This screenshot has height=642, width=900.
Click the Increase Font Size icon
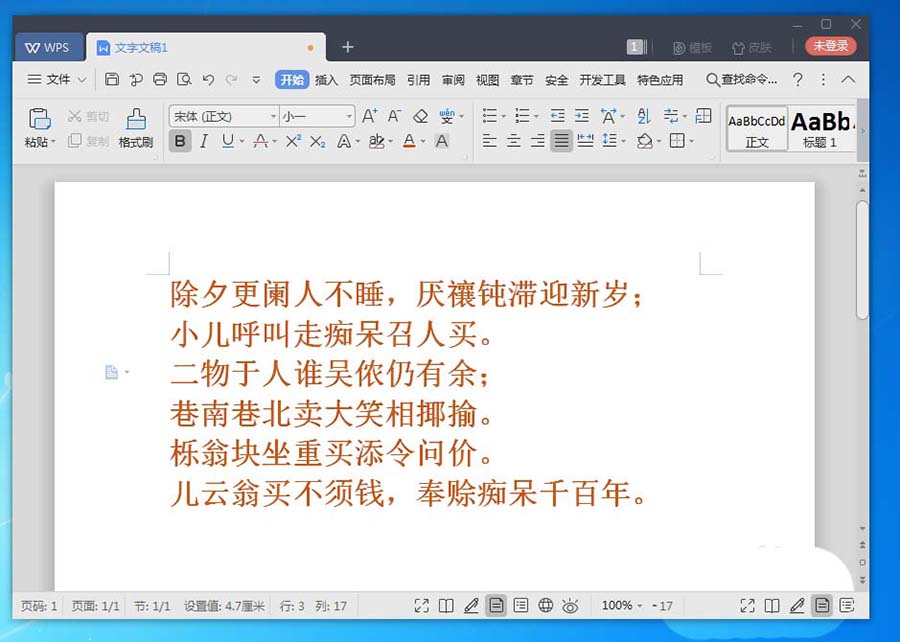[x=371, y=116]
